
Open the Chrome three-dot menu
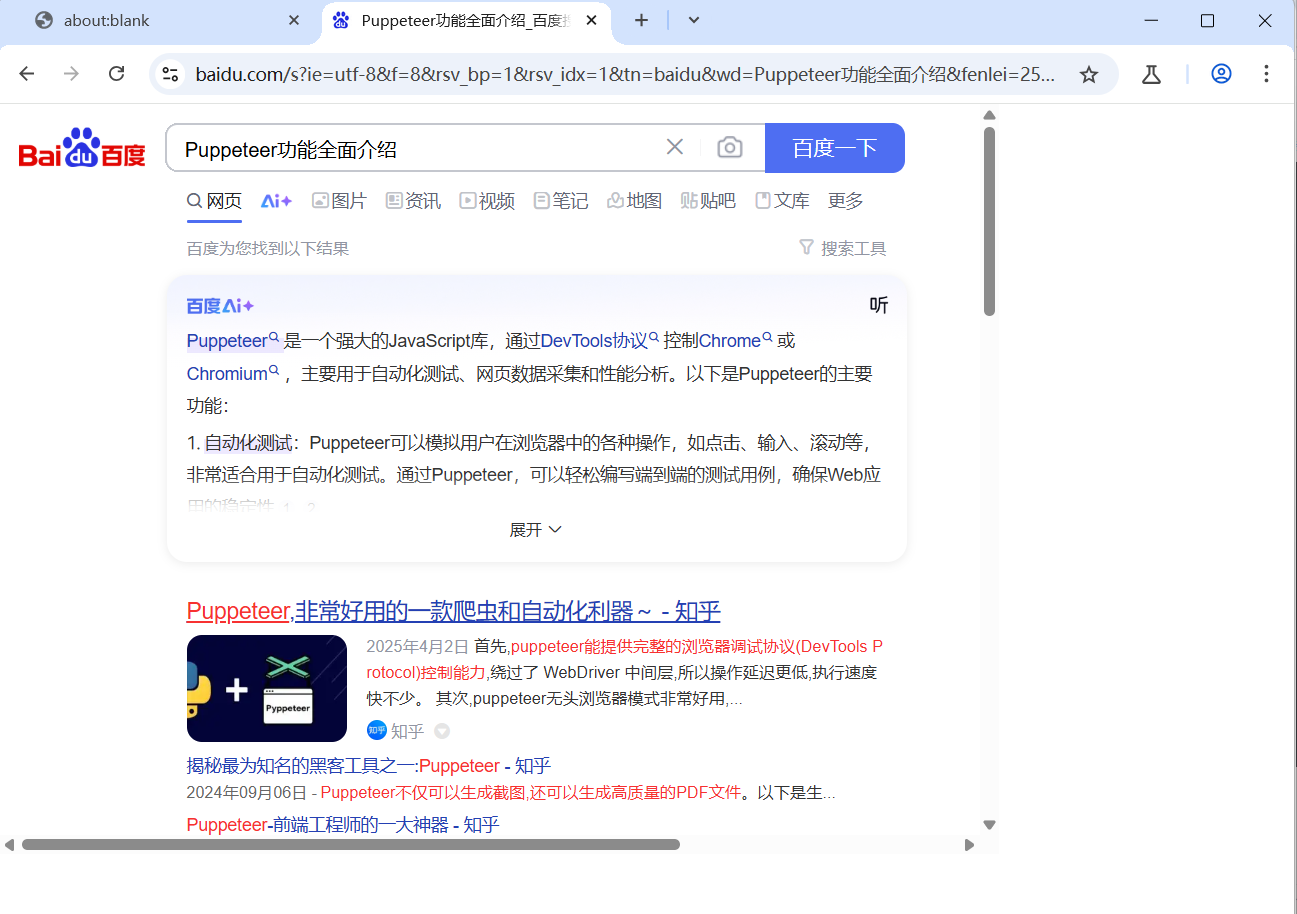click(x=1266, y=74)
